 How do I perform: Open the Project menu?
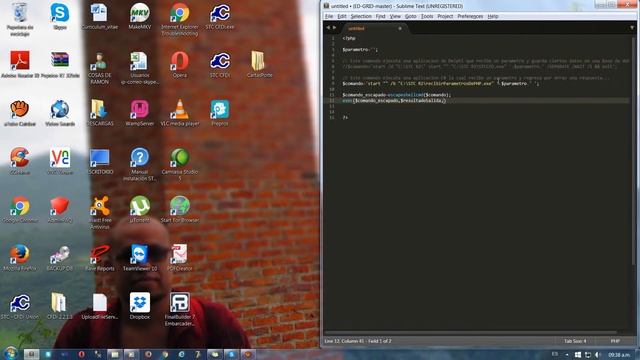(445, 16)
